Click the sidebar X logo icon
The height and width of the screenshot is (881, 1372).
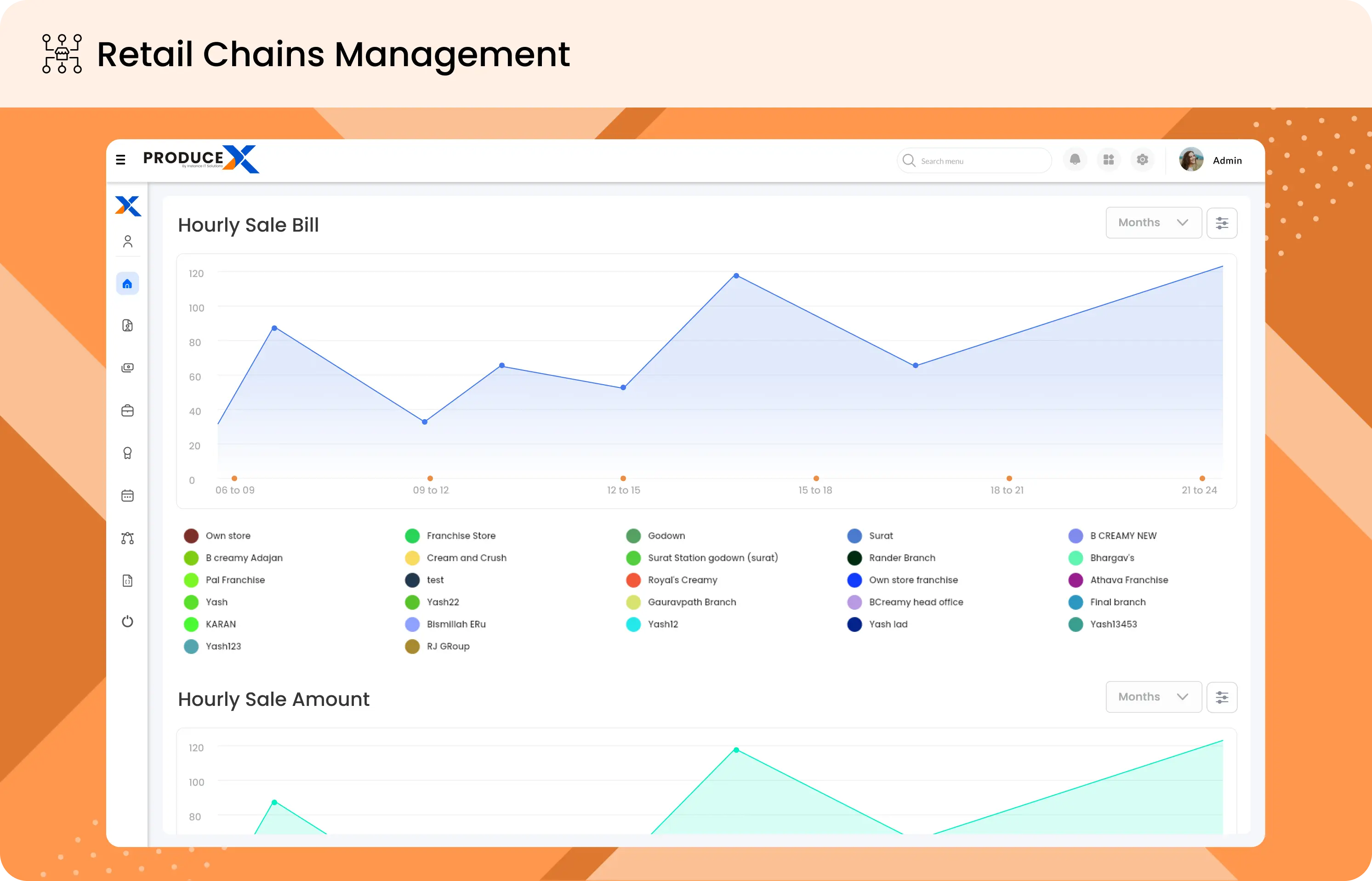[x=128, y=206]
